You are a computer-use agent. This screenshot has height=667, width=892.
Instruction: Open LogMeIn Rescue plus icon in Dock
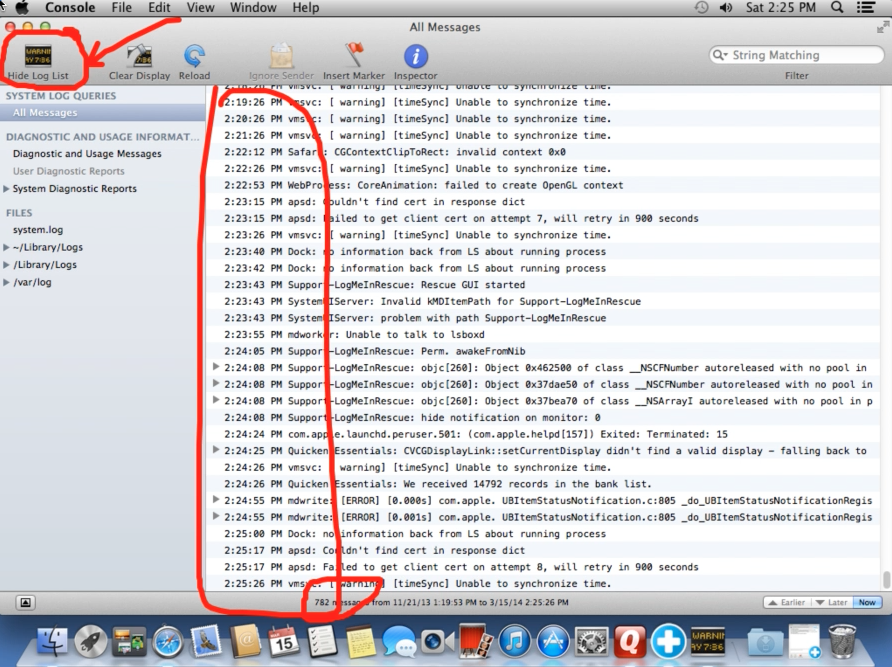668,641
